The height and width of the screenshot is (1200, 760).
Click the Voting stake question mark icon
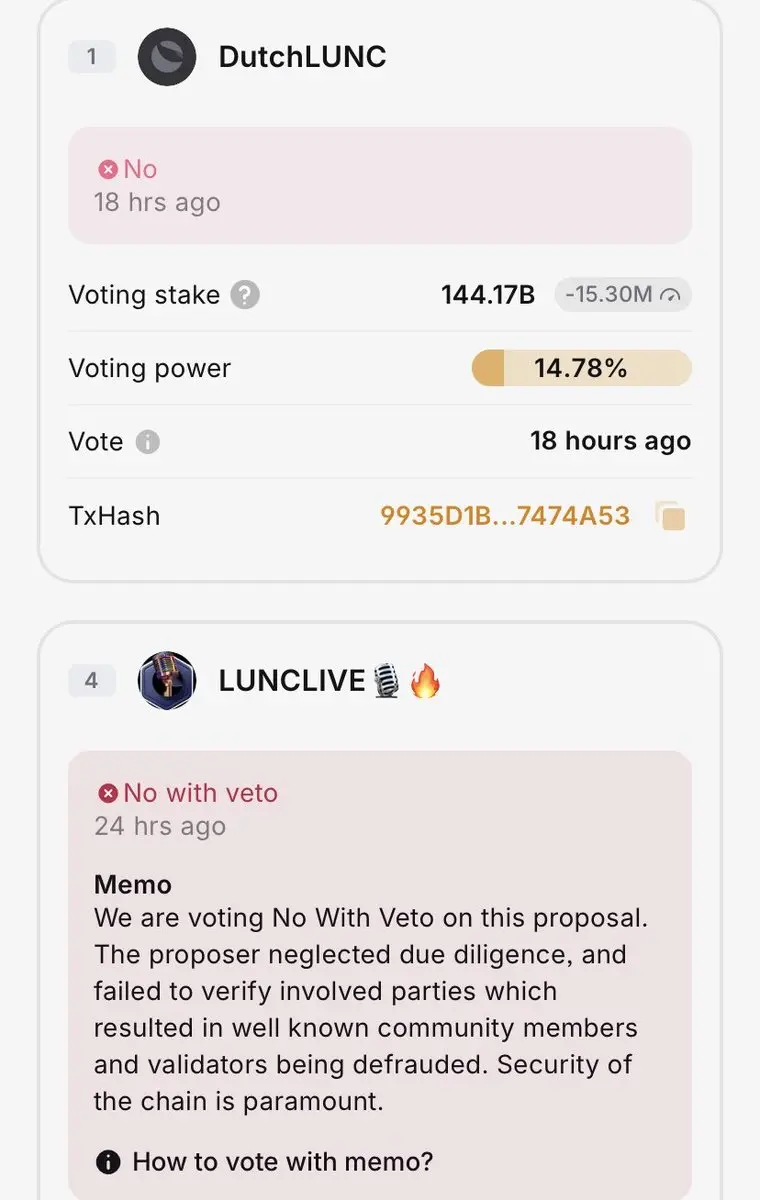245,295
